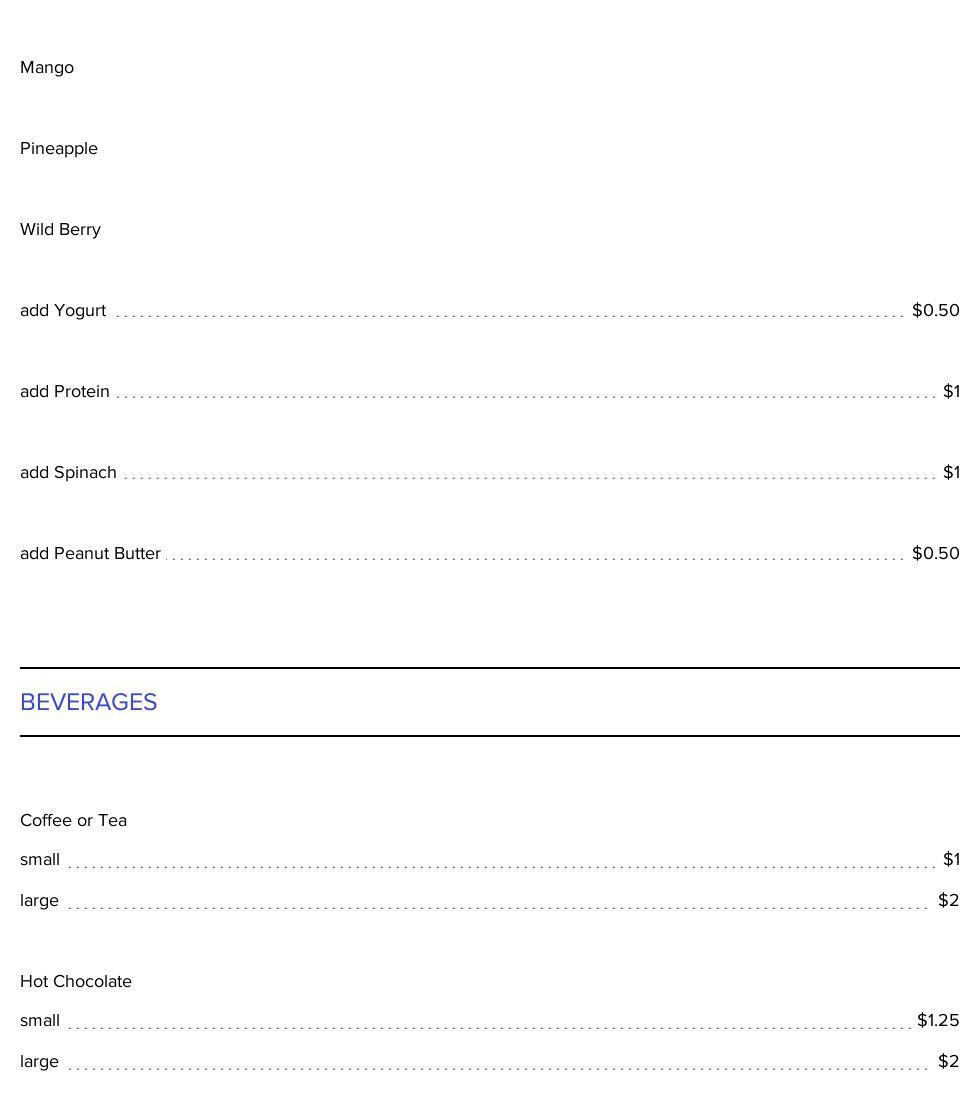This screenshot has width=980, height=1100.
Task: Click small size under Hot Chocolate
Action: (x=40, y=1020)
